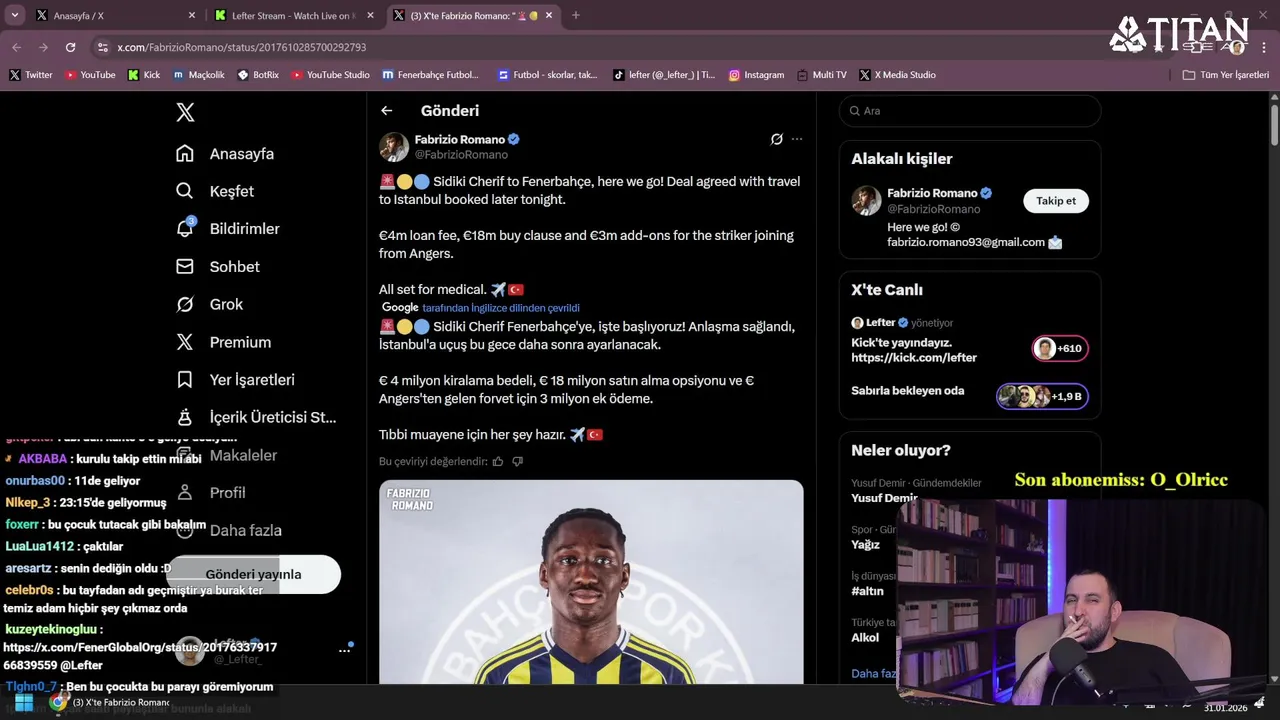
Task: Go back in browser history
Action: point(16,47)
